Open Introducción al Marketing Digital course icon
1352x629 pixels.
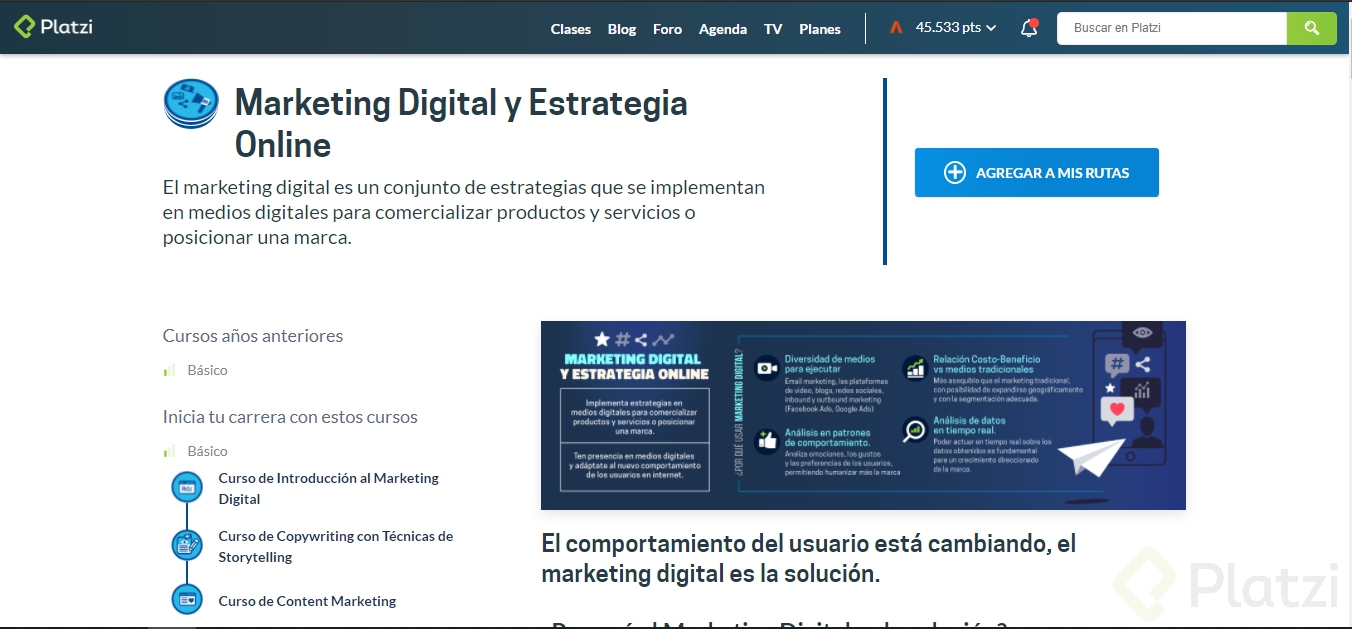187,487
